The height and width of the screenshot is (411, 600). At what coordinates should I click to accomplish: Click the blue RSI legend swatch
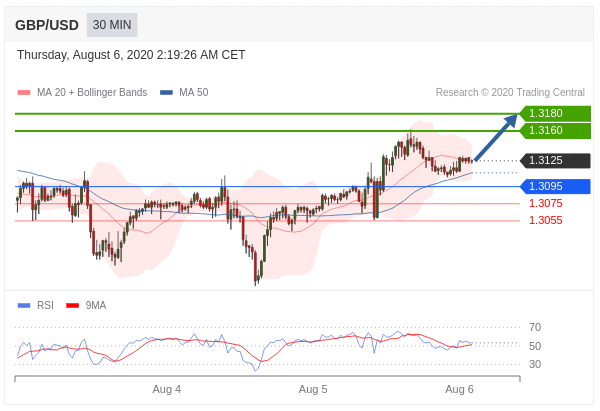coord(24,305)
